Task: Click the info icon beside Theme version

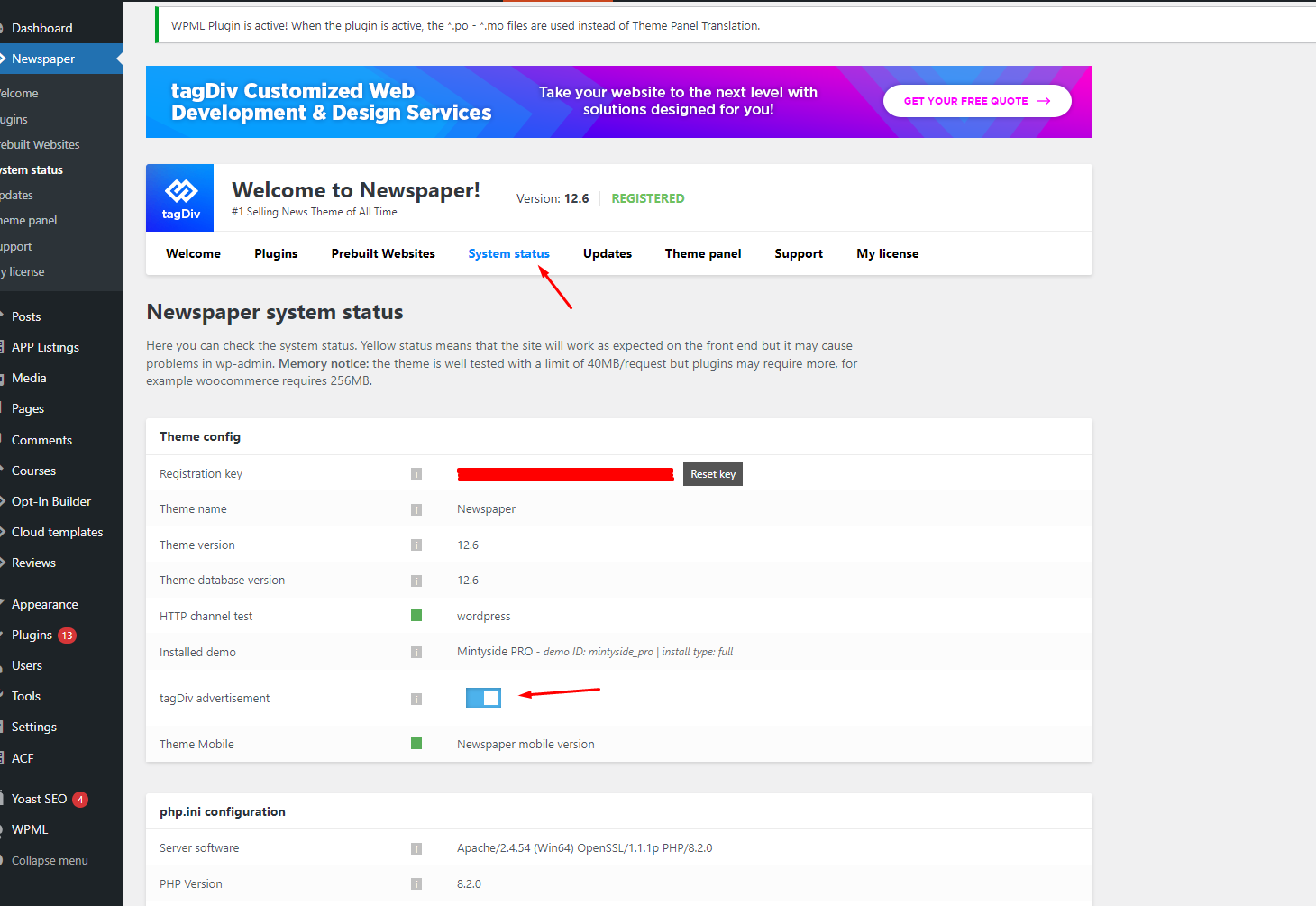Action: click(x=416, y=545)
